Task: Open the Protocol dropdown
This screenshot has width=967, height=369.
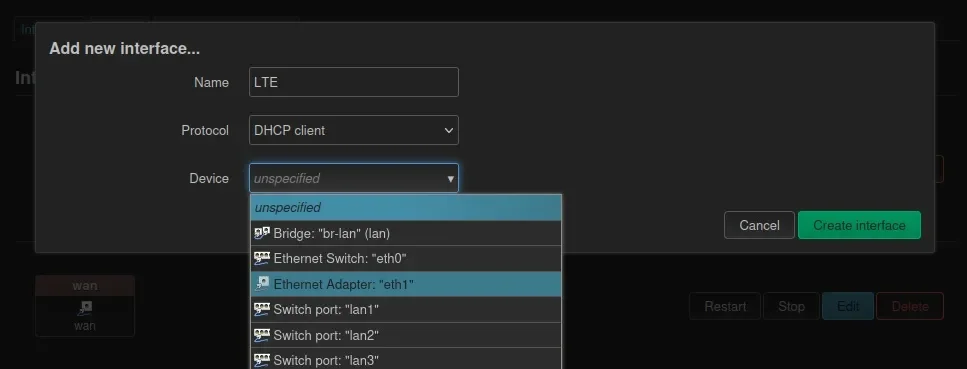Action: (x=353, y=130)
